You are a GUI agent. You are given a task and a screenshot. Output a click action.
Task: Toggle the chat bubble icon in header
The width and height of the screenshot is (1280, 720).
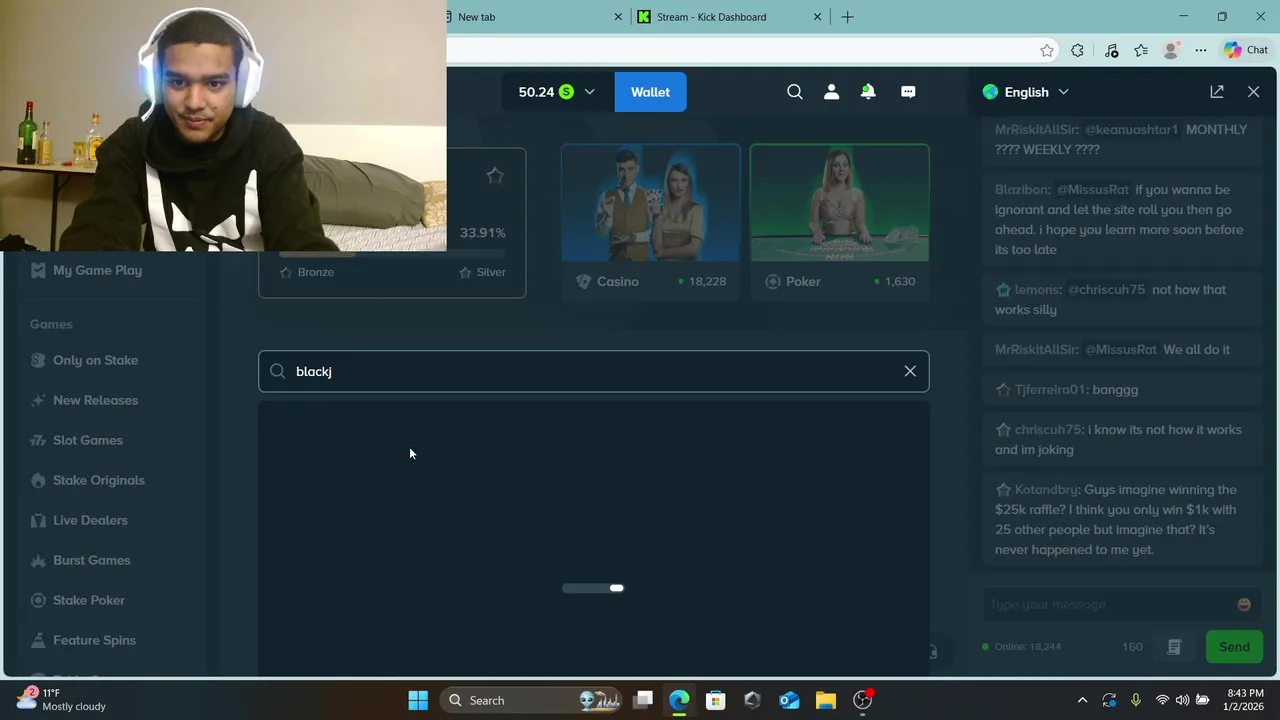(x=908, y=92)
